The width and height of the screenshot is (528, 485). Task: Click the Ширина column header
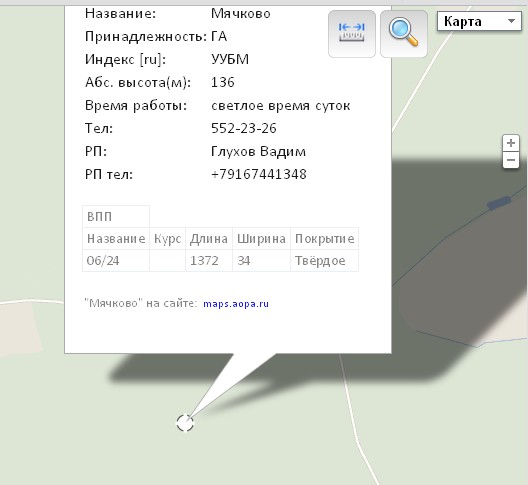[261, 239]
